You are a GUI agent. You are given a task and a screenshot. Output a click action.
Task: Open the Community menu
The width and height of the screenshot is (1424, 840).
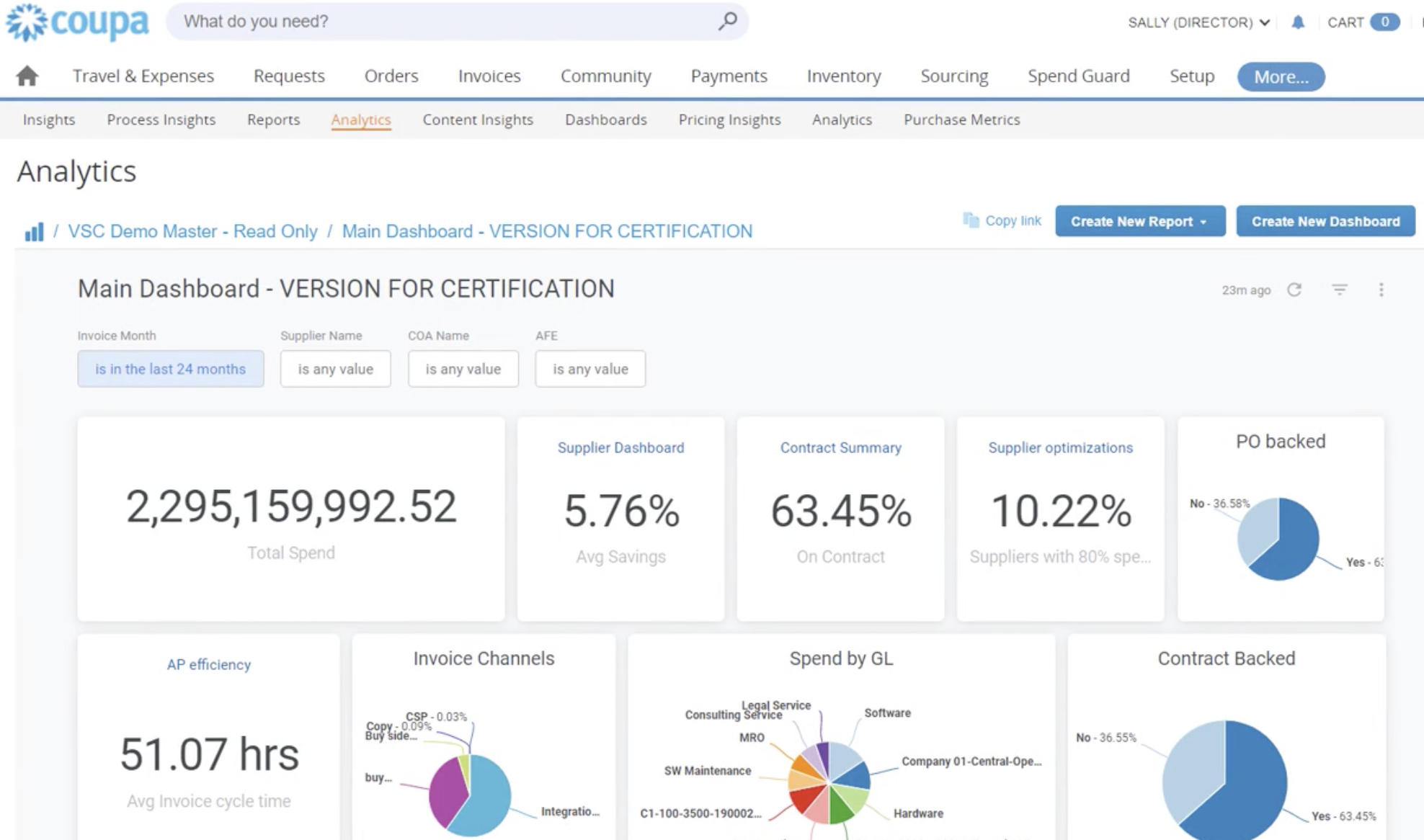pos(606,76)
